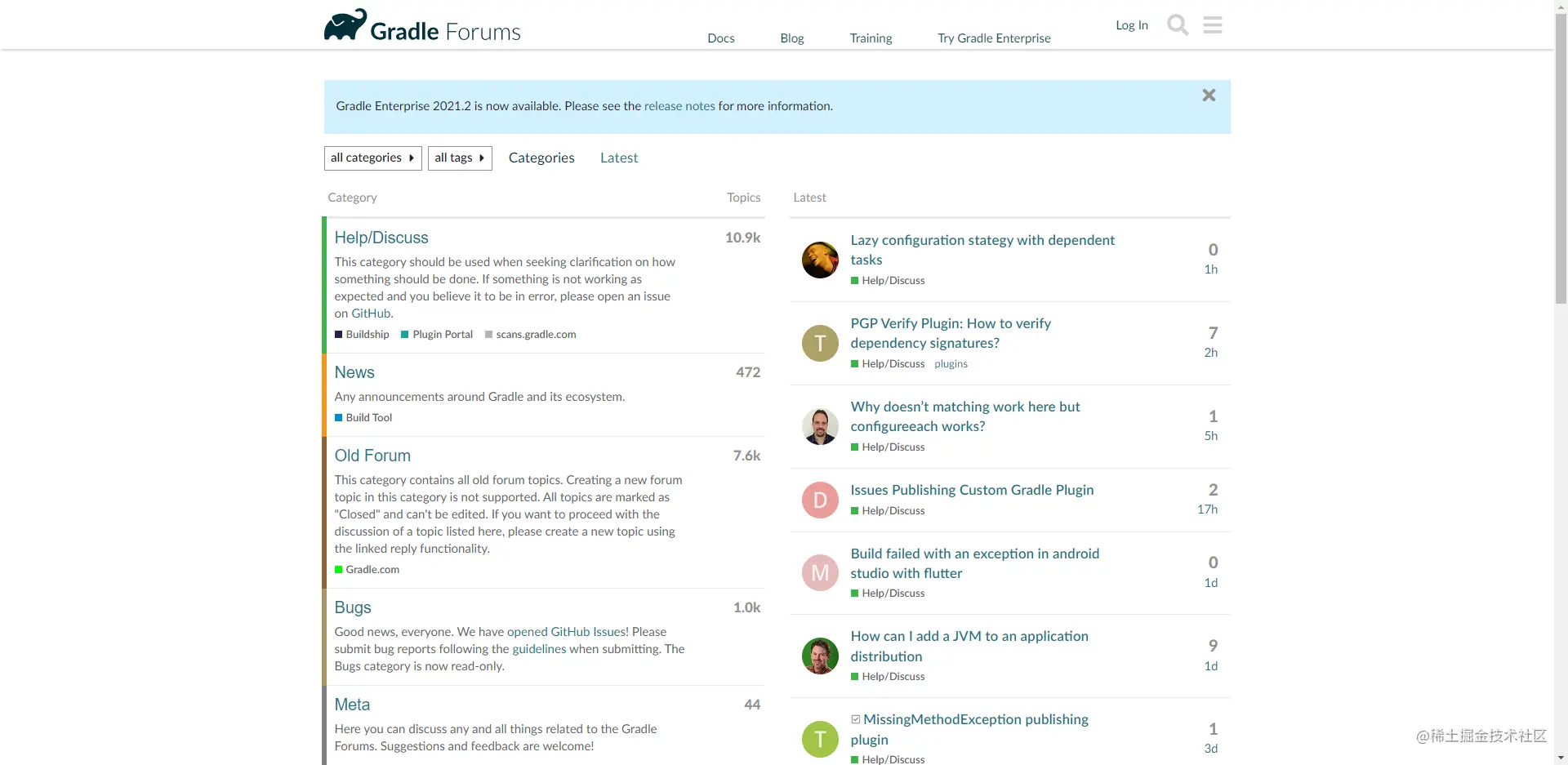
Task: Click the Gradle elephant logo icon
Action: point(345,24)
